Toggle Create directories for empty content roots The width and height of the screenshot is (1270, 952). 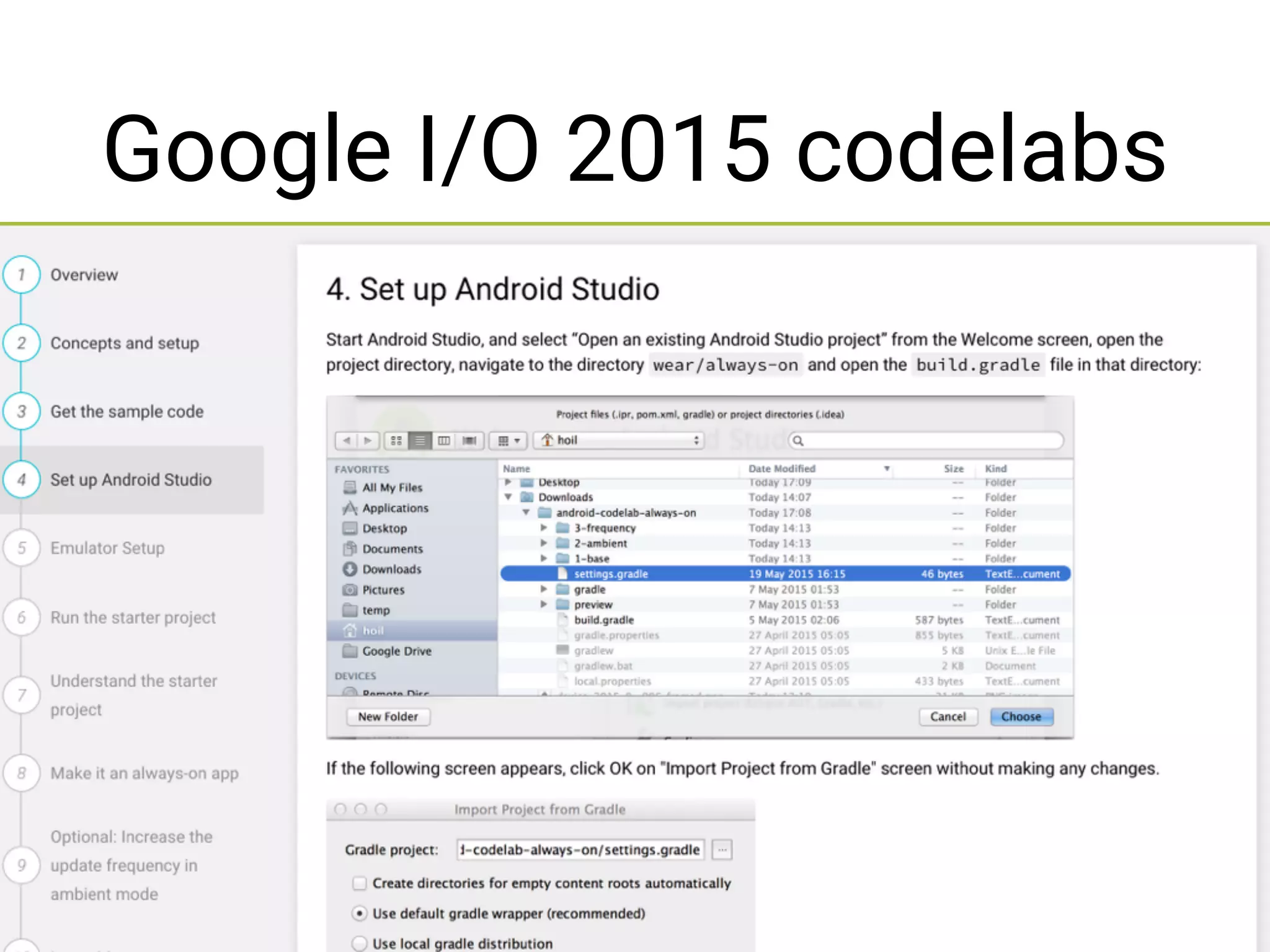(360, 883)
